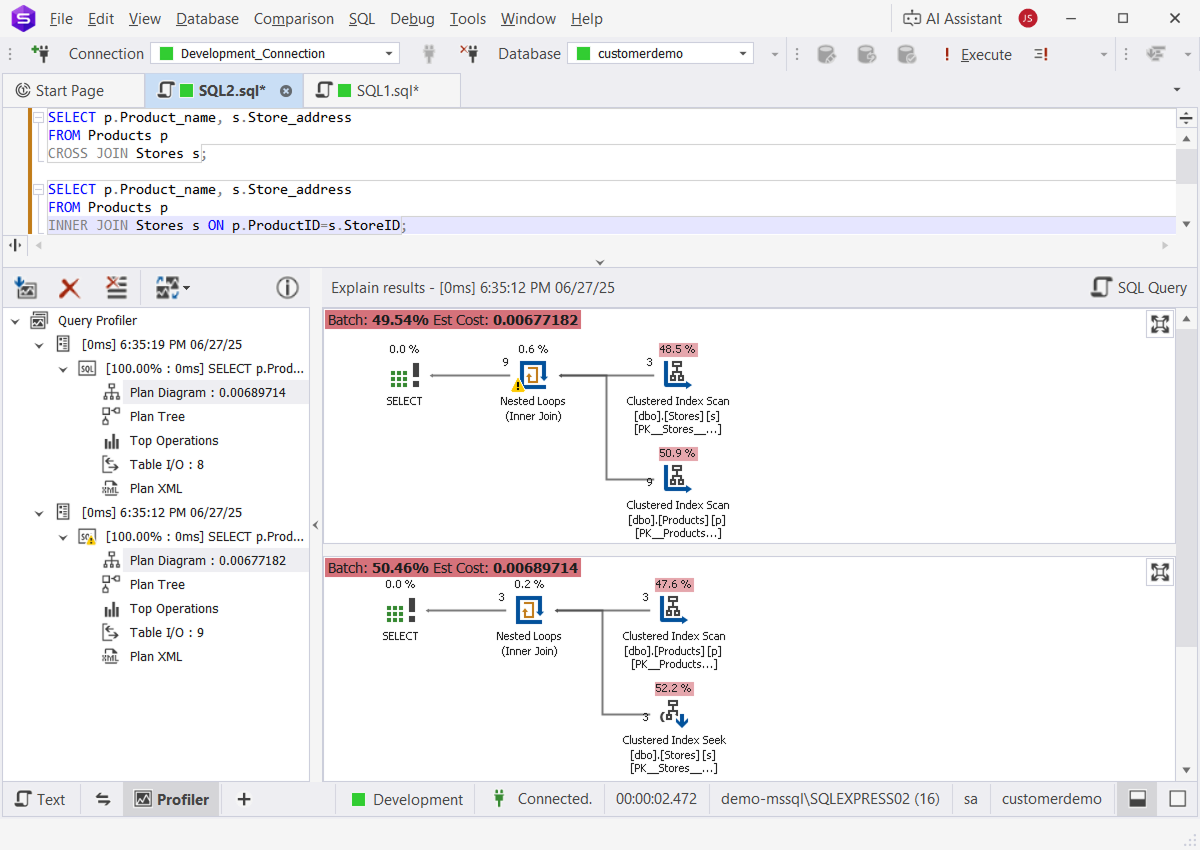
Task: Click the red X delete icon in profiler toolbar
Action: (x=70, y=289)
